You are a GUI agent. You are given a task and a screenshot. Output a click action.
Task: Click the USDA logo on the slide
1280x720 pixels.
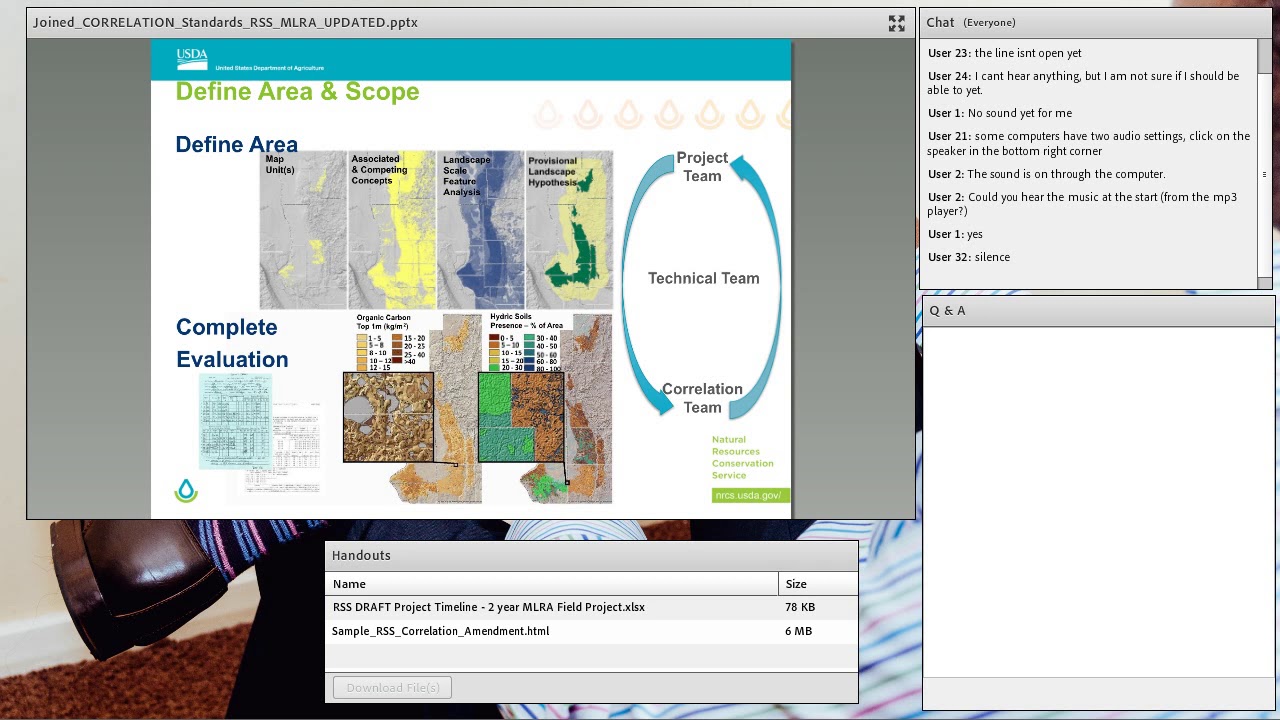click(x=192, y=59)
